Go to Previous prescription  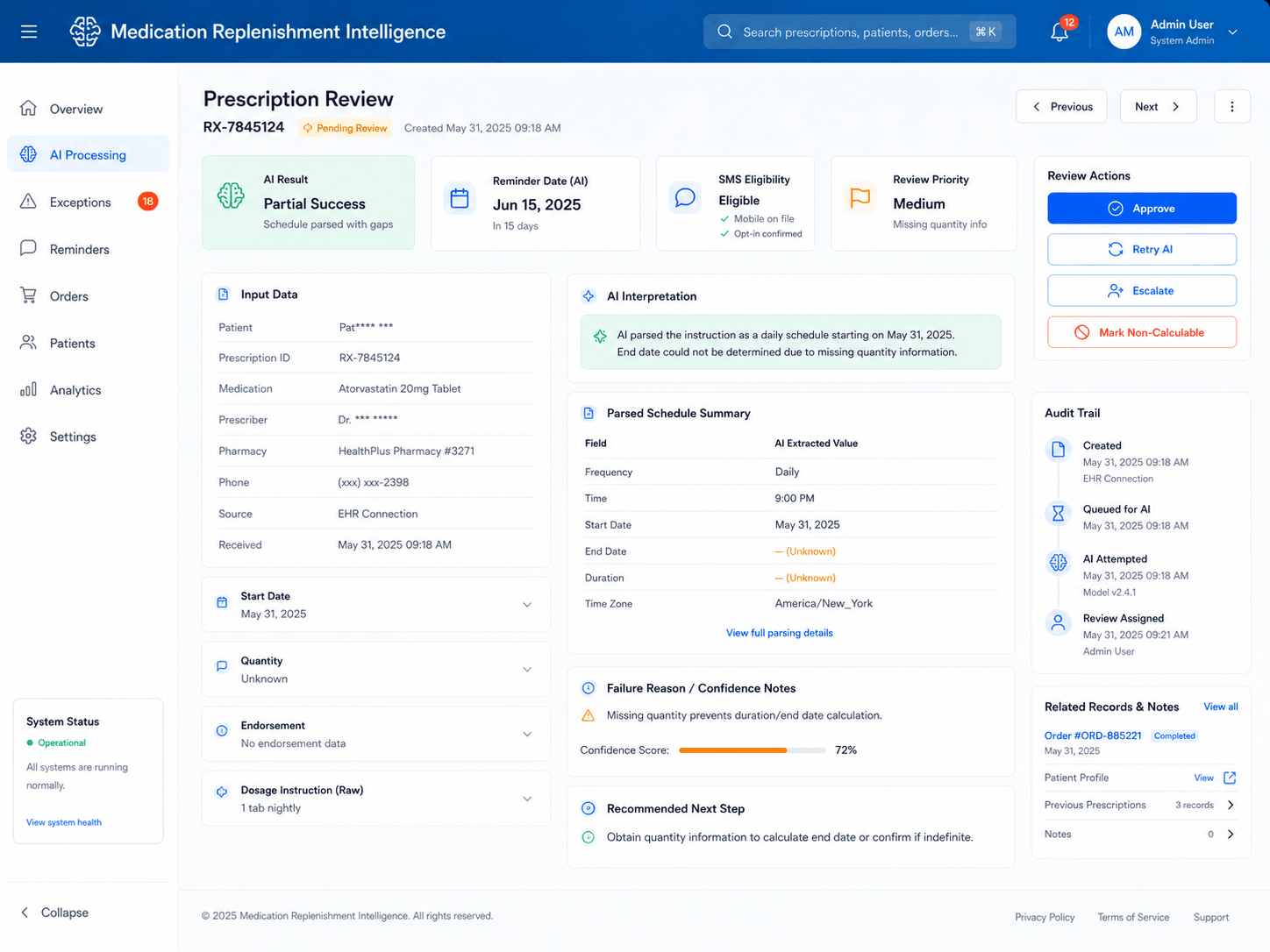pos(1061,107)
